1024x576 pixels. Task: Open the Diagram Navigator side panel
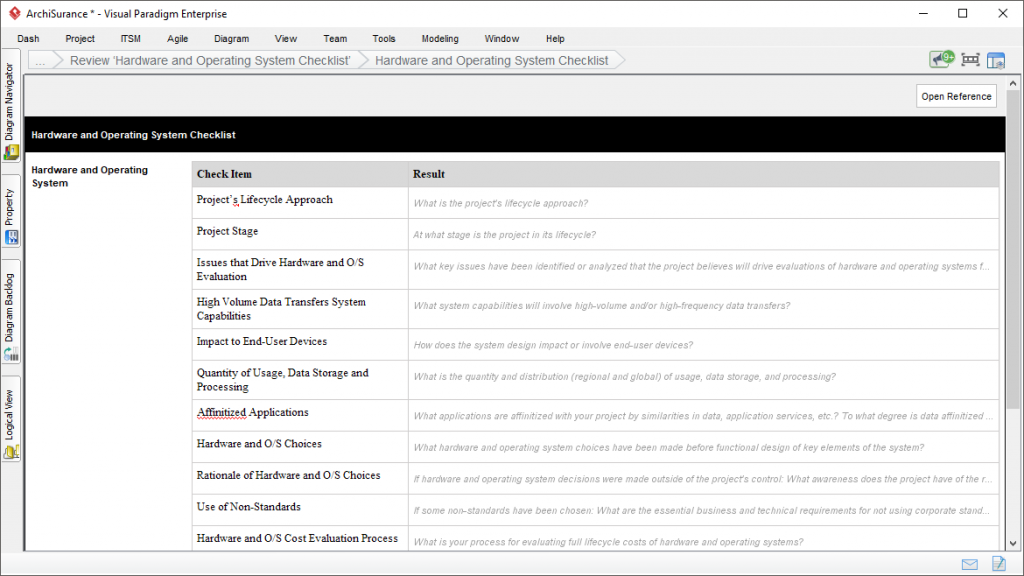pos(11,111)
